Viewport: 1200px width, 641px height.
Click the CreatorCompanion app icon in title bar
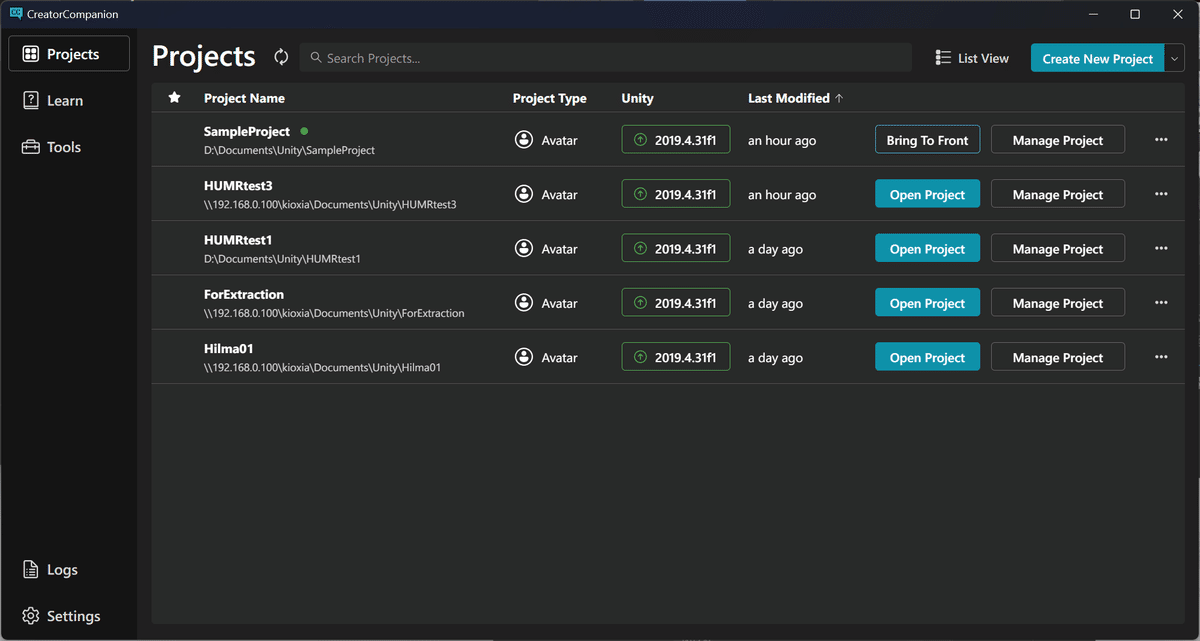16,14
